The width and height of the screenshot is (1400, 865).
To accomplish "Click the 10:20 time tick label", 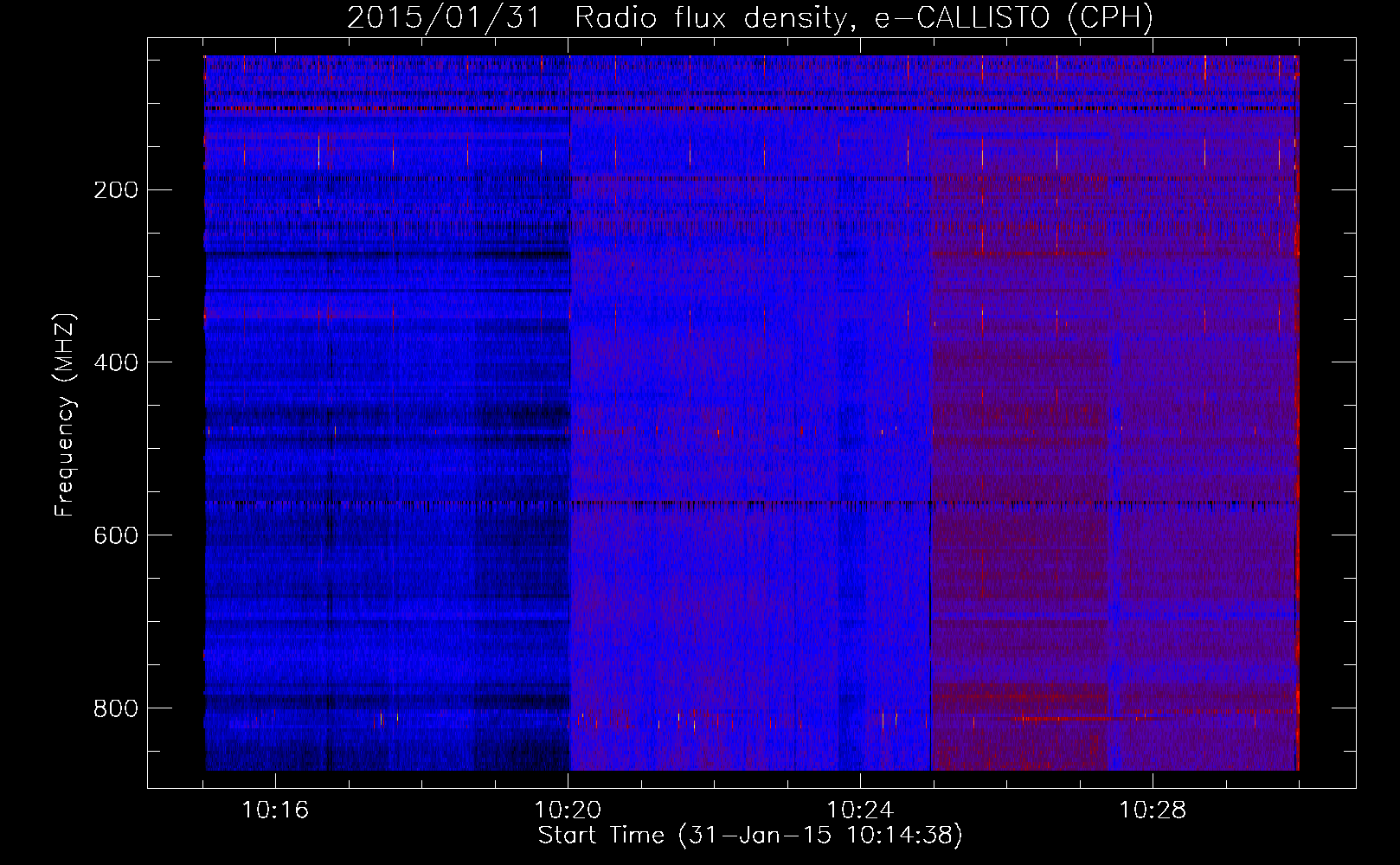I will 568,811.
